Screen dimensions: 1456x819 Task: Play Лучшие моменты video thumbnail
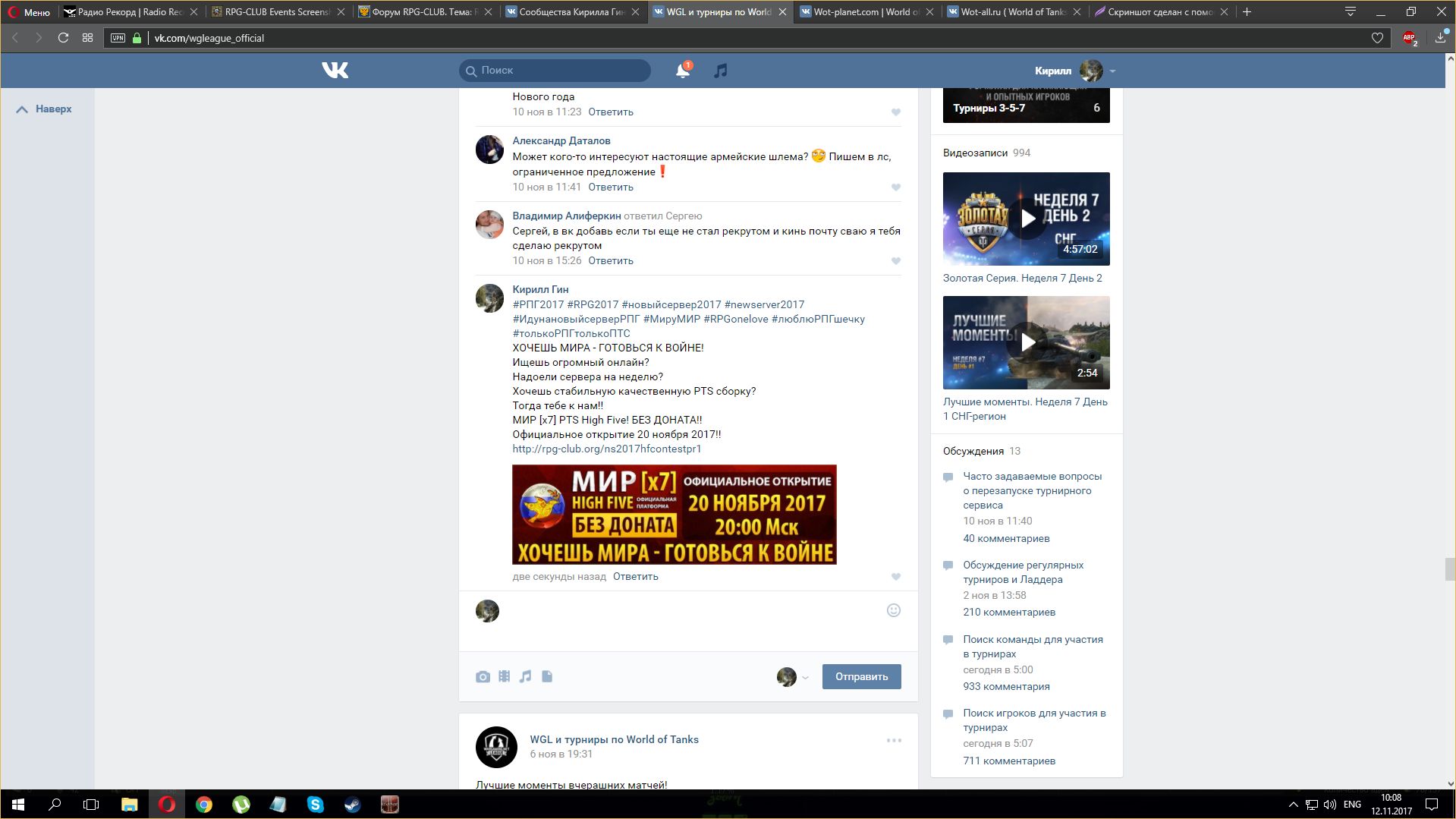click(x=1027, y=343)
